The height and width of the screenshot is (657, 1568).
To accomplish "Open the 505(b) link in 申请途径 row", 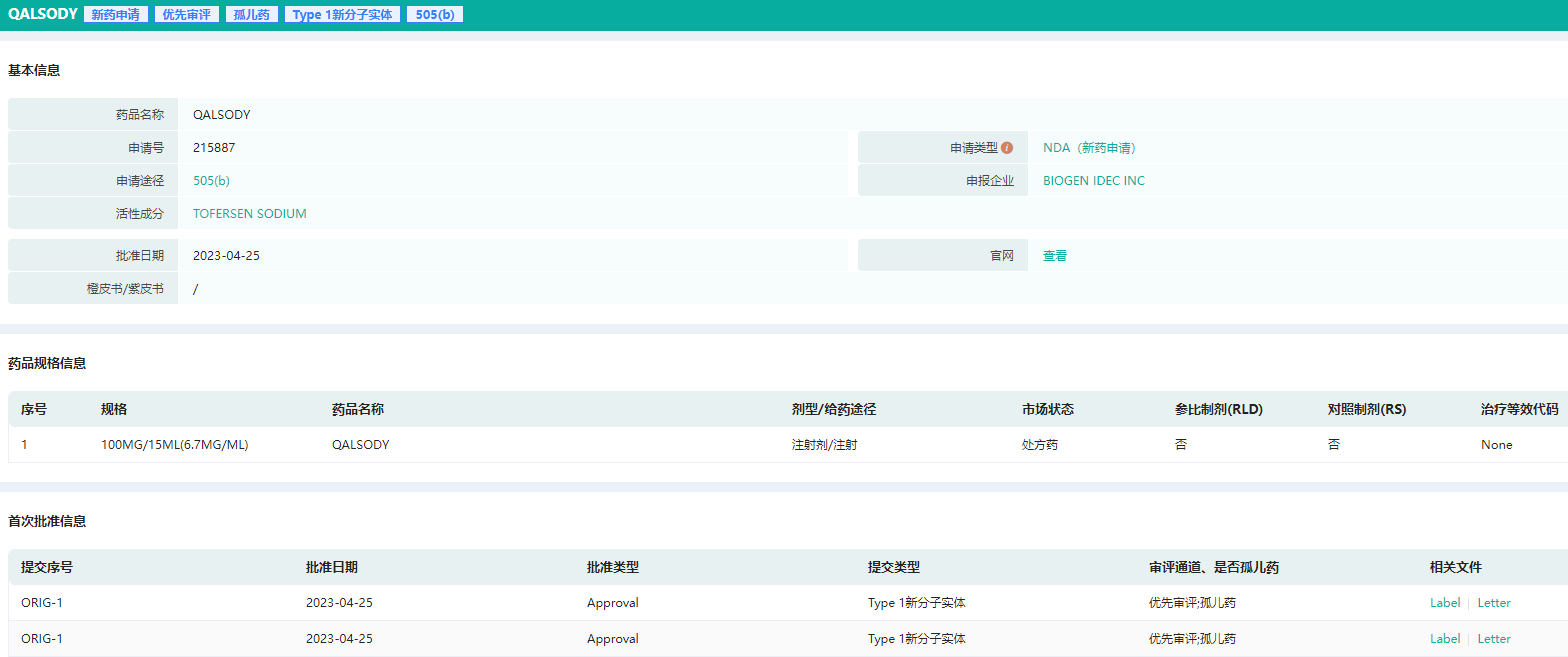I will click(211, 181).
